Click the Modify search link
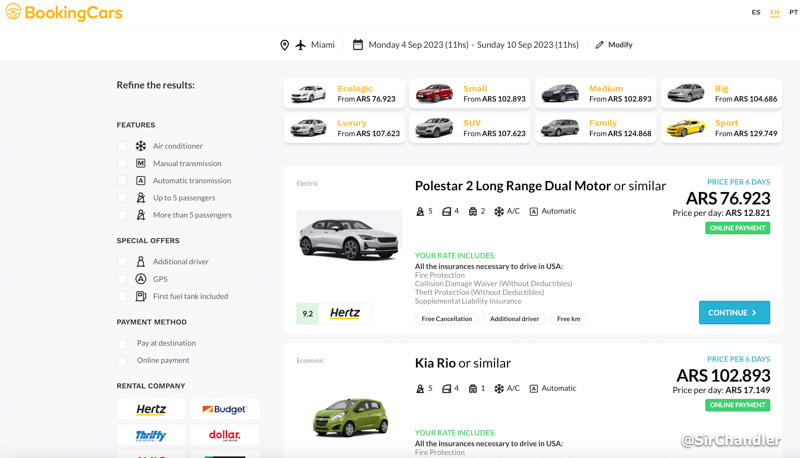This screenshot has width=800, height=458. pyautogui.click(x=620, y=45)
